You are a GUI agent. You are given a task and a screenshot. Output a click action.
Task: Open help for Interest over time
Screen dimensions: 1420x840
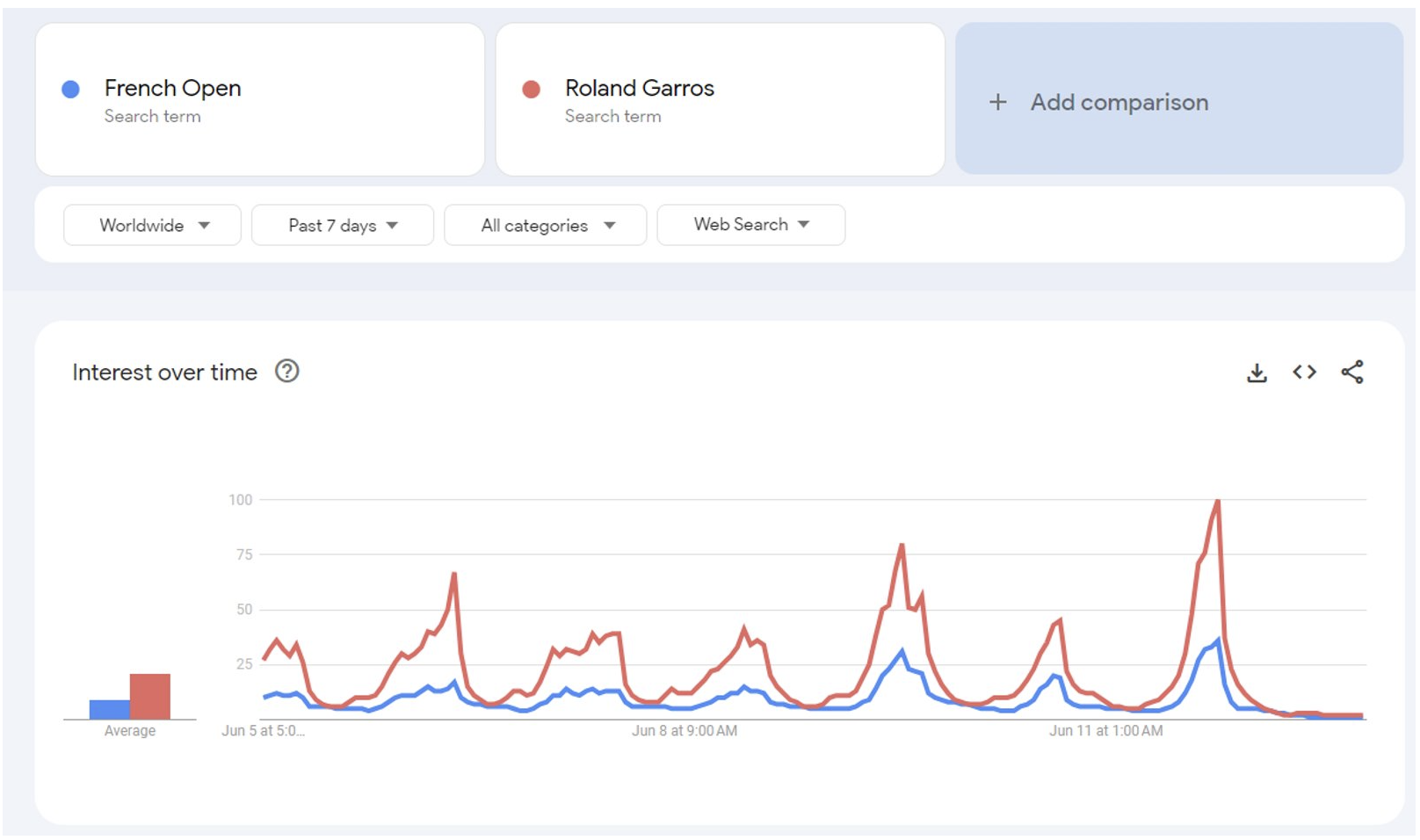pyautogui.click(x=287, y=371)
